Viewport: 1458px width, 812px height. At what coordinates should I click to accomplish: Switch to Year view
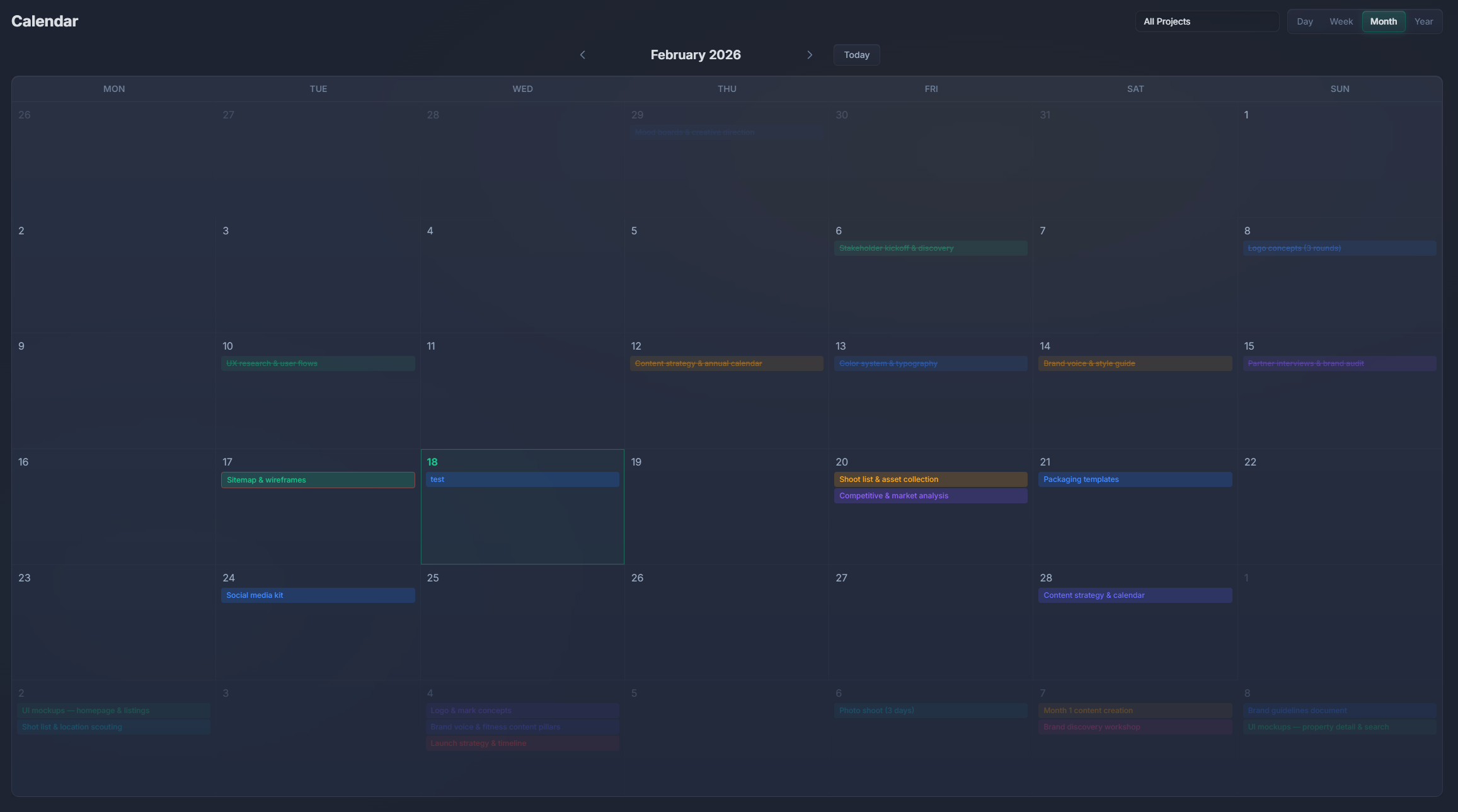[x=1425, y=21]
